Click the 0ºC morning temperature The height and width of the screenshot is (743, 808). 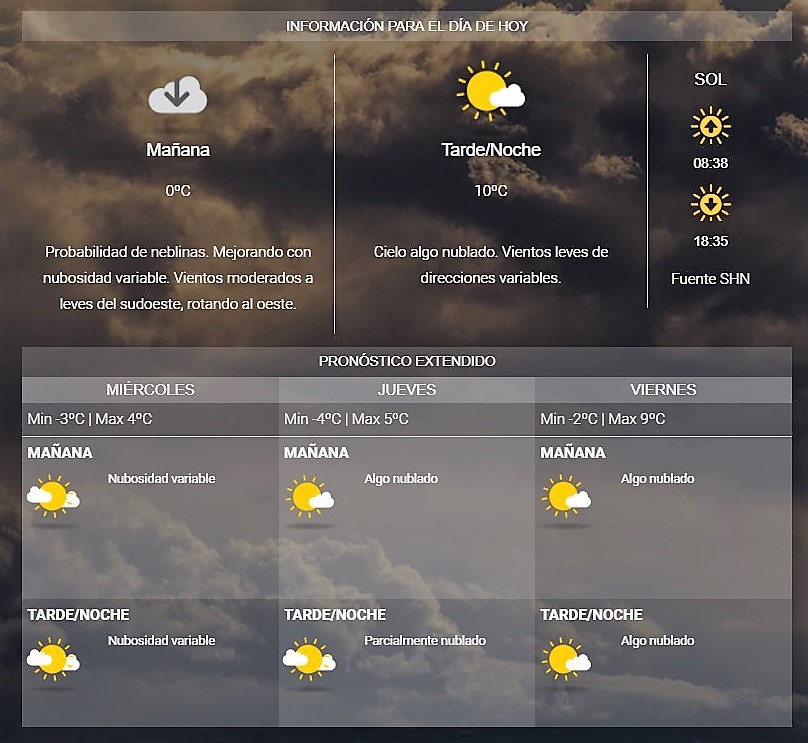[x=178, y=191]
